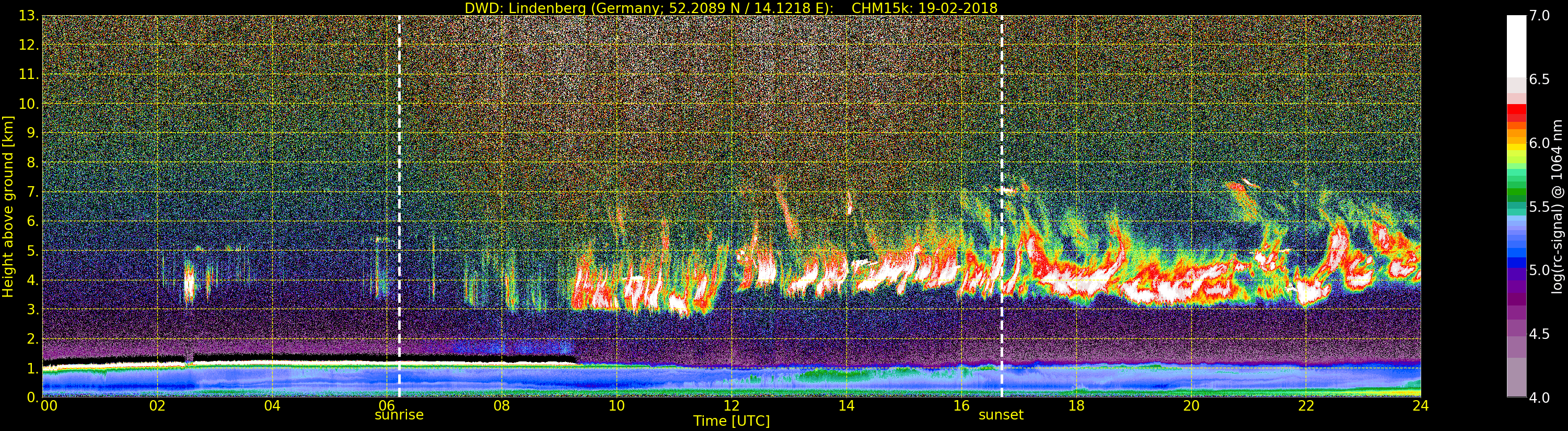
Task: Click the 4.5 tick on the colorbar
Action: (1539, 334)
